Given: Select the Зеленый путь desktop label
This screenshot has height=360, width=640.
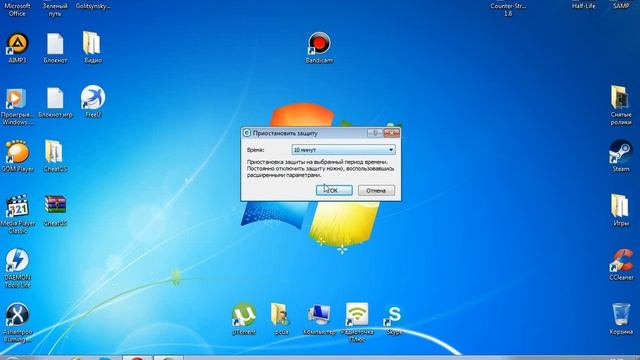Looking at the screenshot, I should [55, 9].
